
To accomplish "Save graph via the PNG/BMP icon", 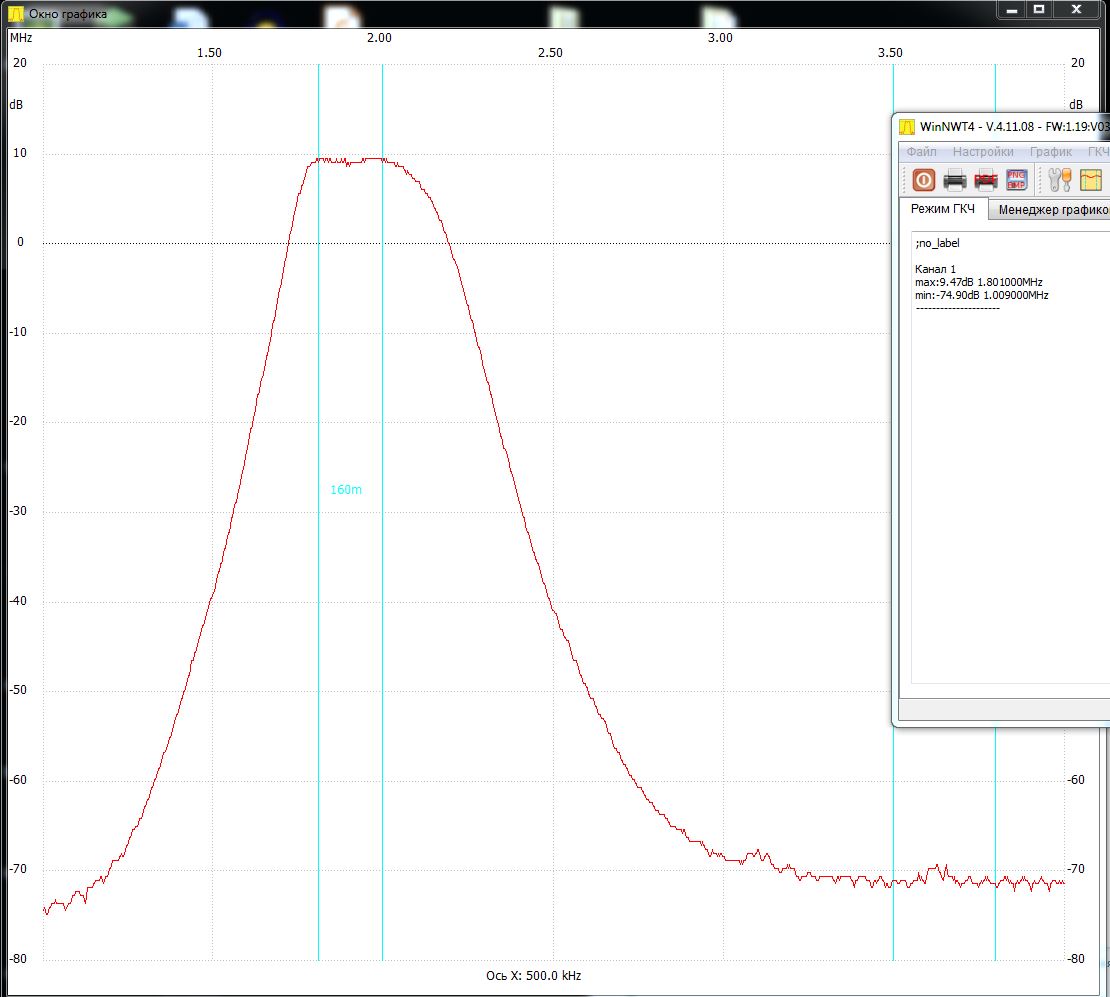I will [1017, 180].
